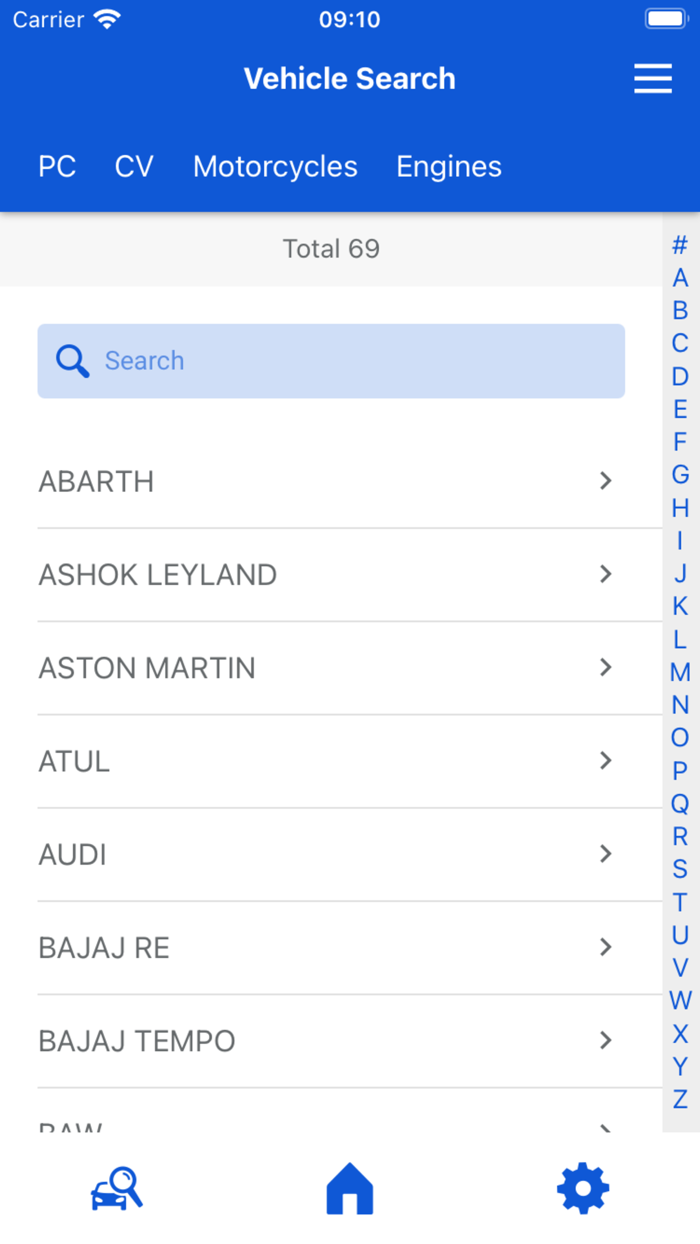The width and height of the screenshot is (700, 1244).
Task: Tap the magnifier icon inside the search bar
Action: click(x=71, y=360)
